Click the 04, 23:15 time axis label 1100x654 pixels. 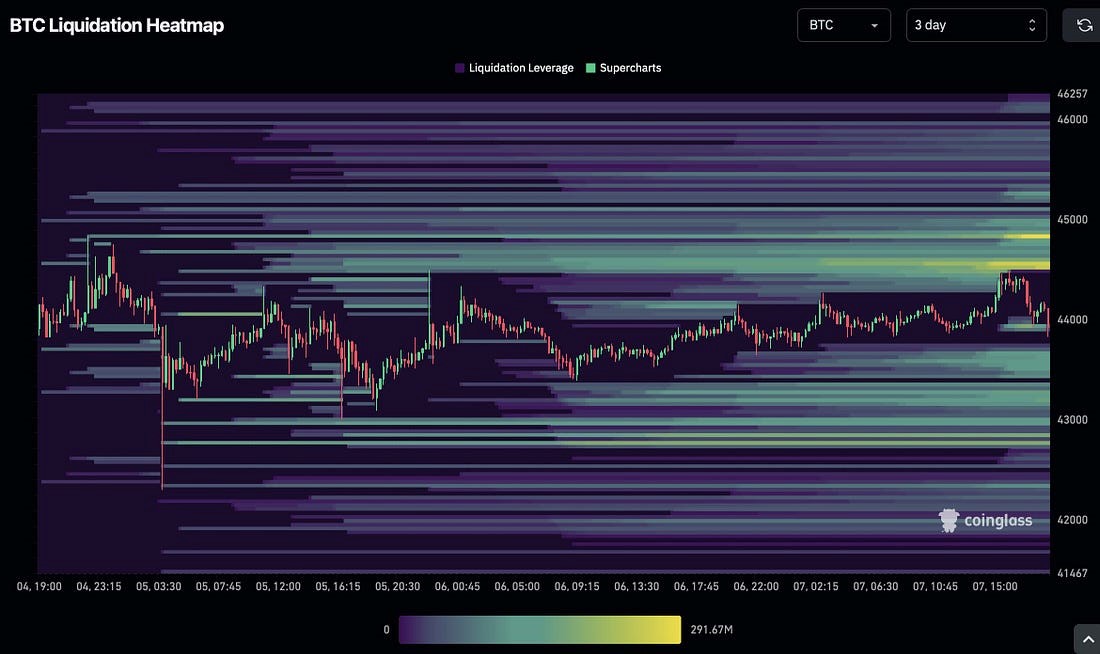(x=99, y=587)
